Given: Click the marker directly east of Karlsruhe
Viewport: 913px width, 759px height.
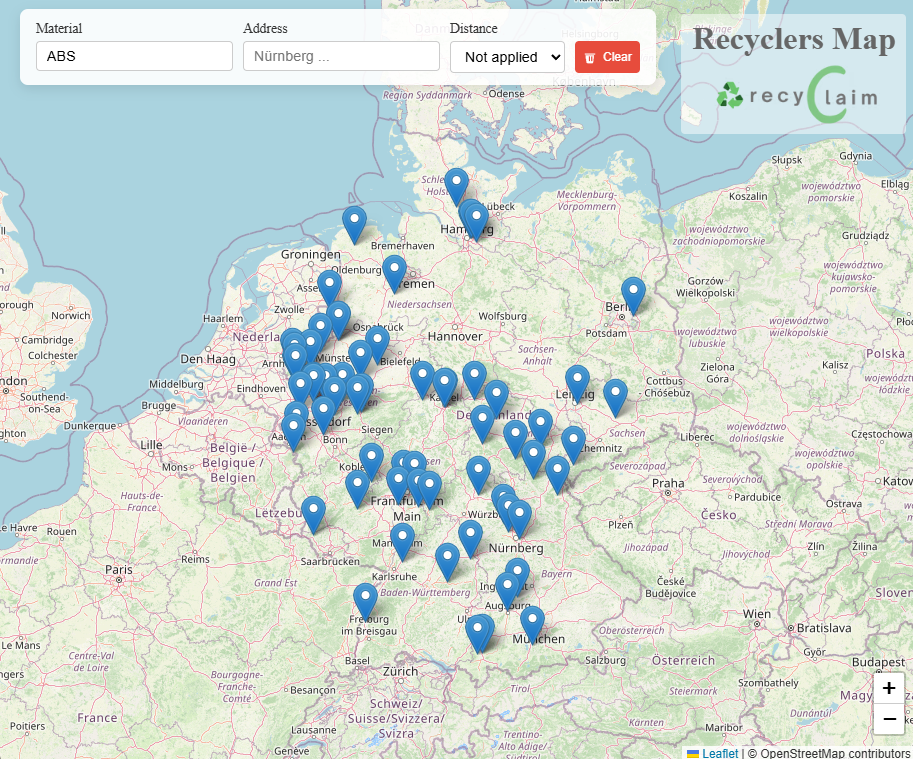Looking at the screenshot, I should [447, 562].
